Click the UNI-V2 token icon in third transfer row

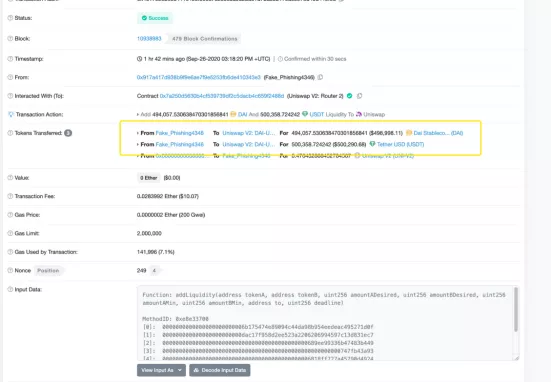tap(357, 156)
